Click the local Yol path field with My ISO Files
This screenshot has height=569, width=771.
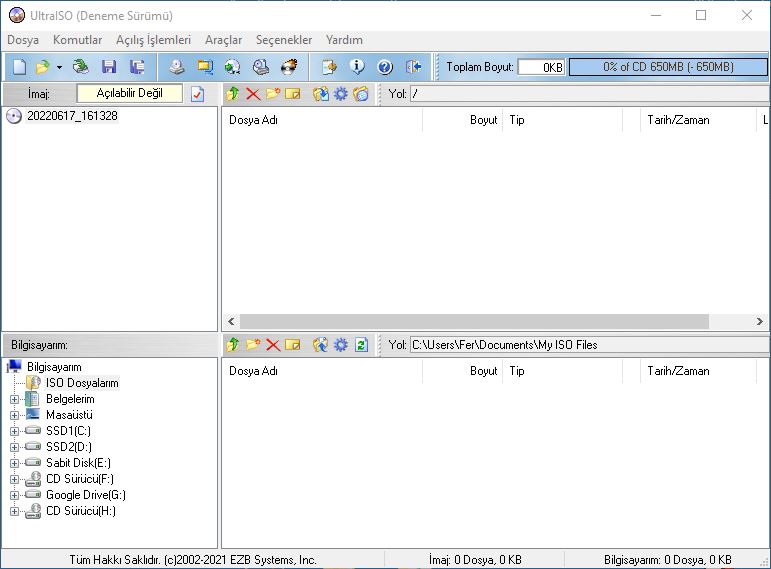(590, 345)
